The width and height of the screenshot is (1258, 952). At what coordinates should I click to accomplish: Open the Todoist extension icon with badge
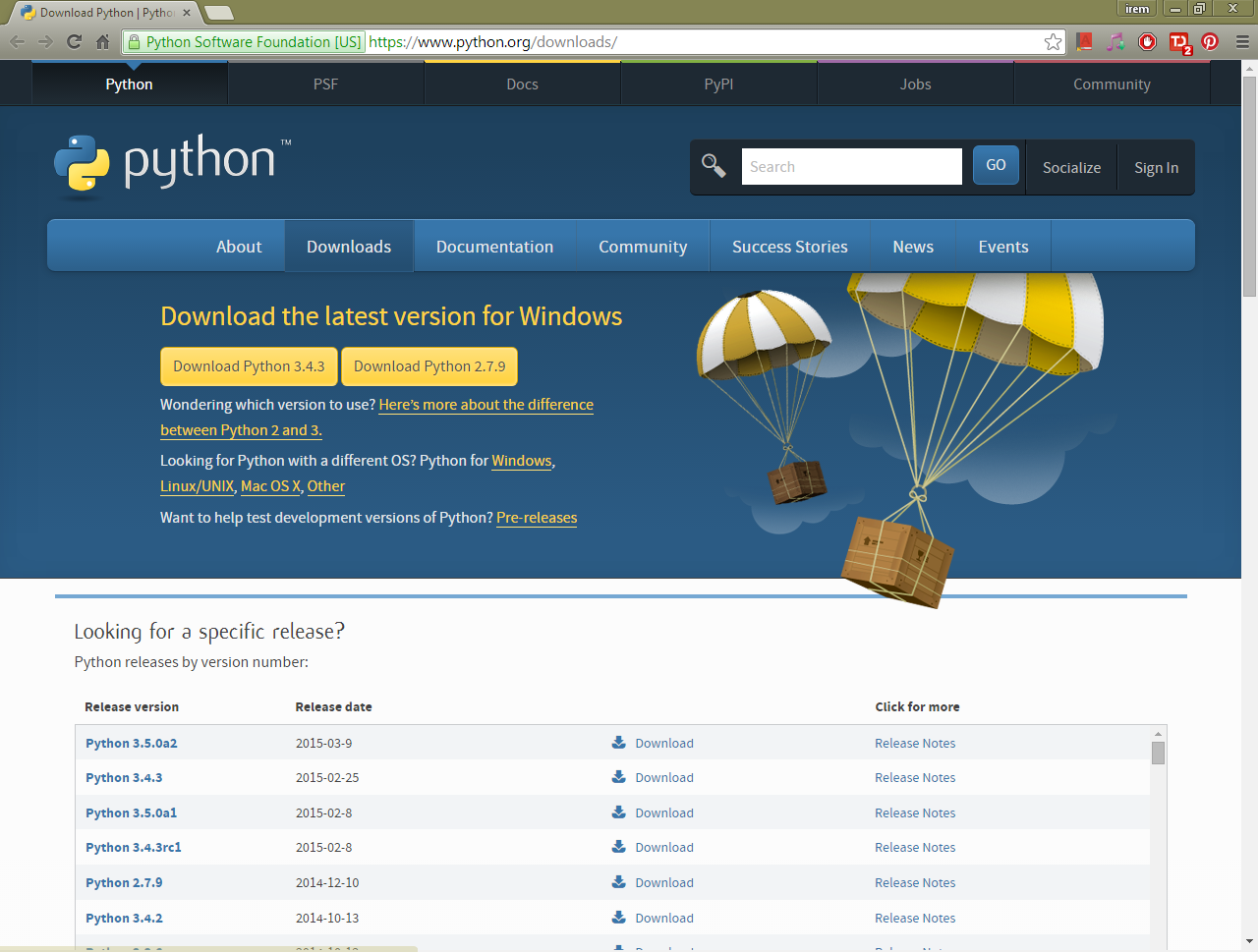pyautogui.click(x=1179, y=42)
